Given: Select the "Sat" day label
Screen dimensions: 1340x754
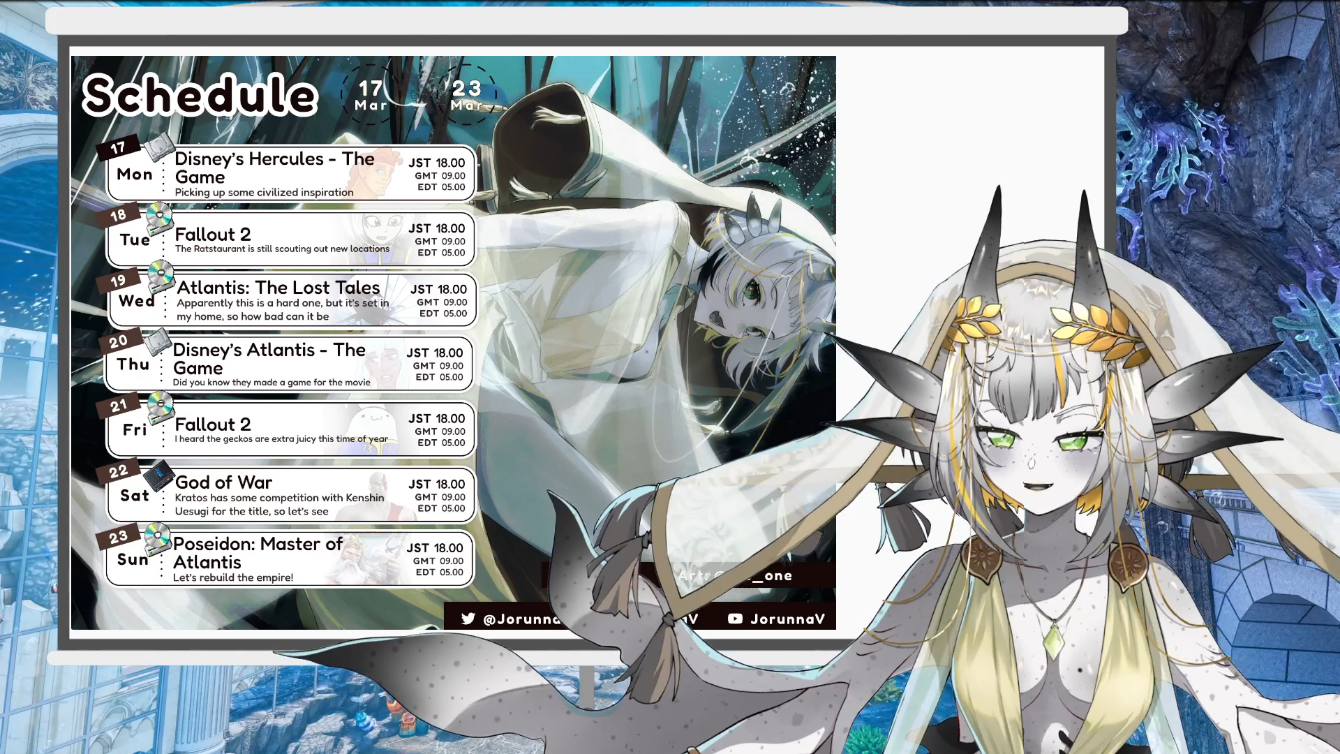Looking at the screenshot, I should (135, 495).
